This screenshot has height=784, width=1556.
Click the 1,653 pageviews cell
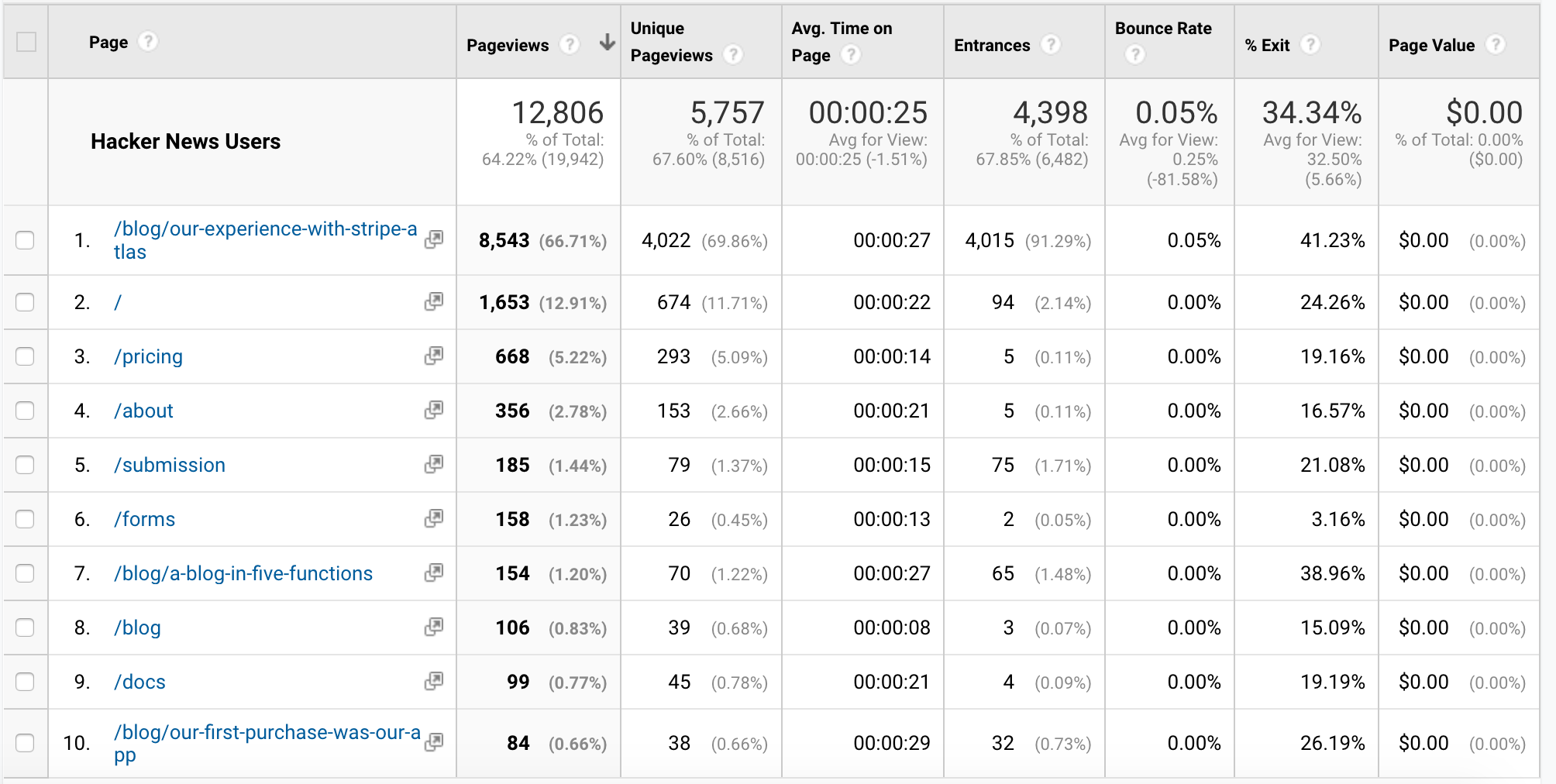click(504, 303)
